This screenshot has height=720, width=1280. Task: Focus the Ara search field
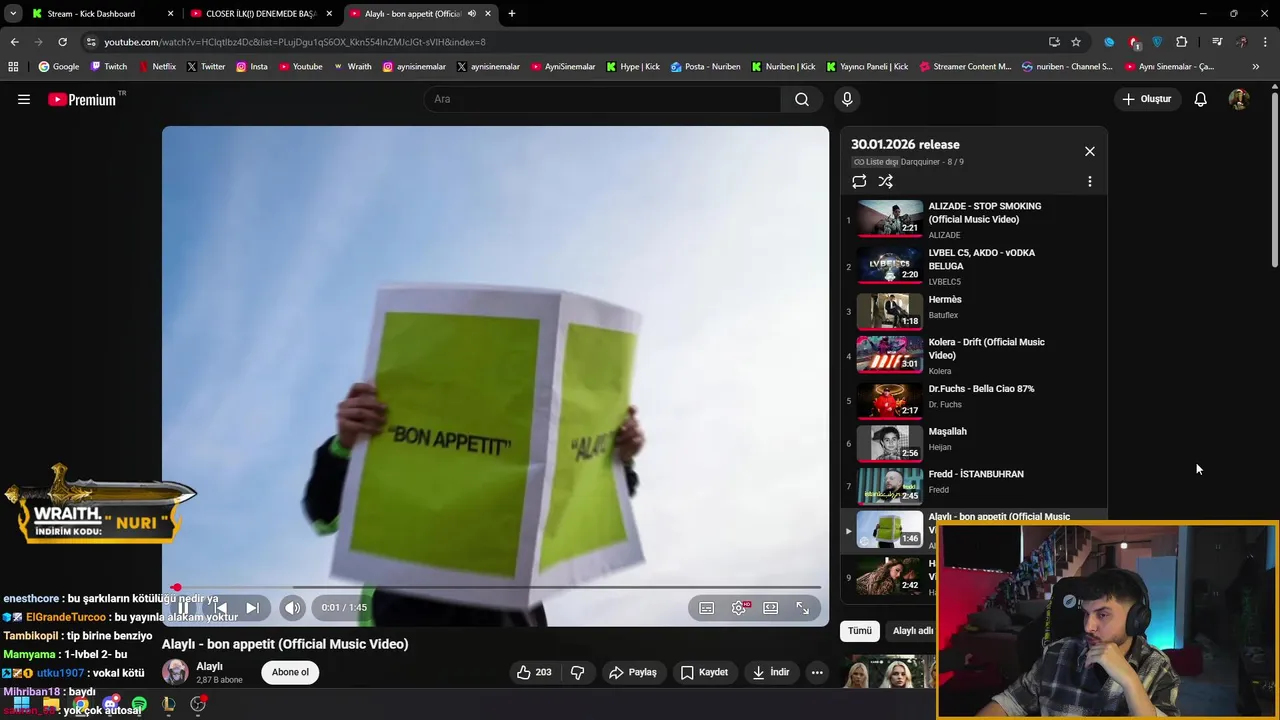click(x=603, y=99)
